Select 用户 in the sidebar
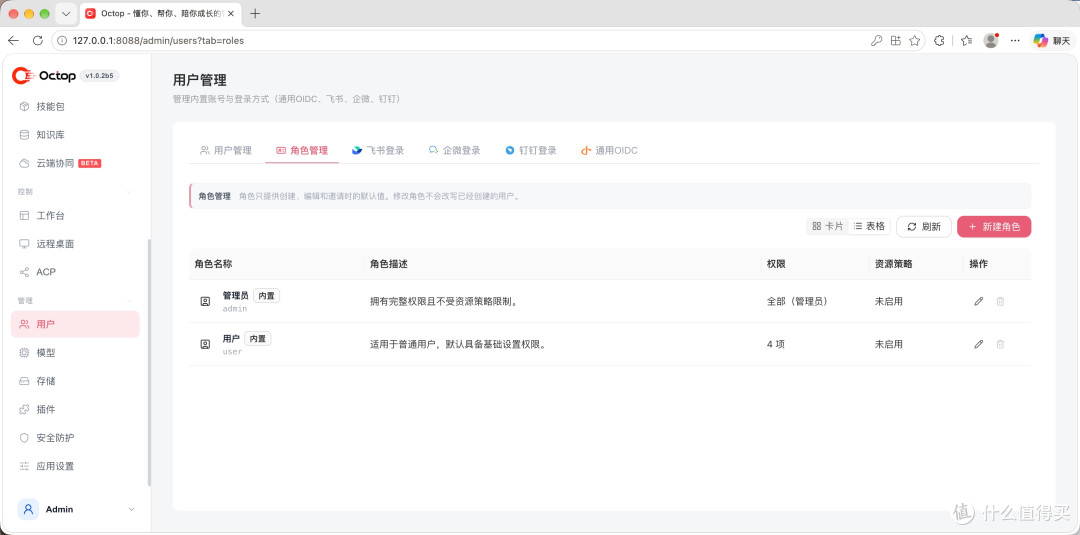The height and width of the screenshot is (535, 1080). pos(75,324)
